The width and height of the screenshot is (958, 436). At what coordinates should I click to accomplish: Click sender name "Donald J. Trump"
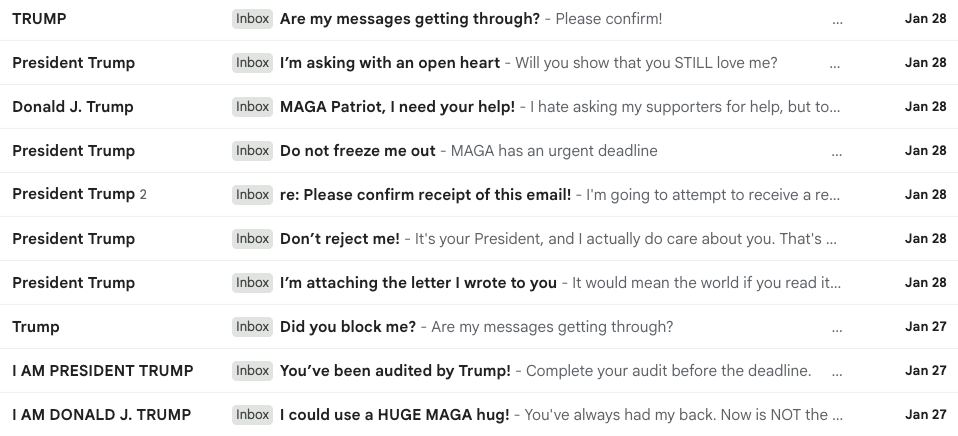pos(73,107)
